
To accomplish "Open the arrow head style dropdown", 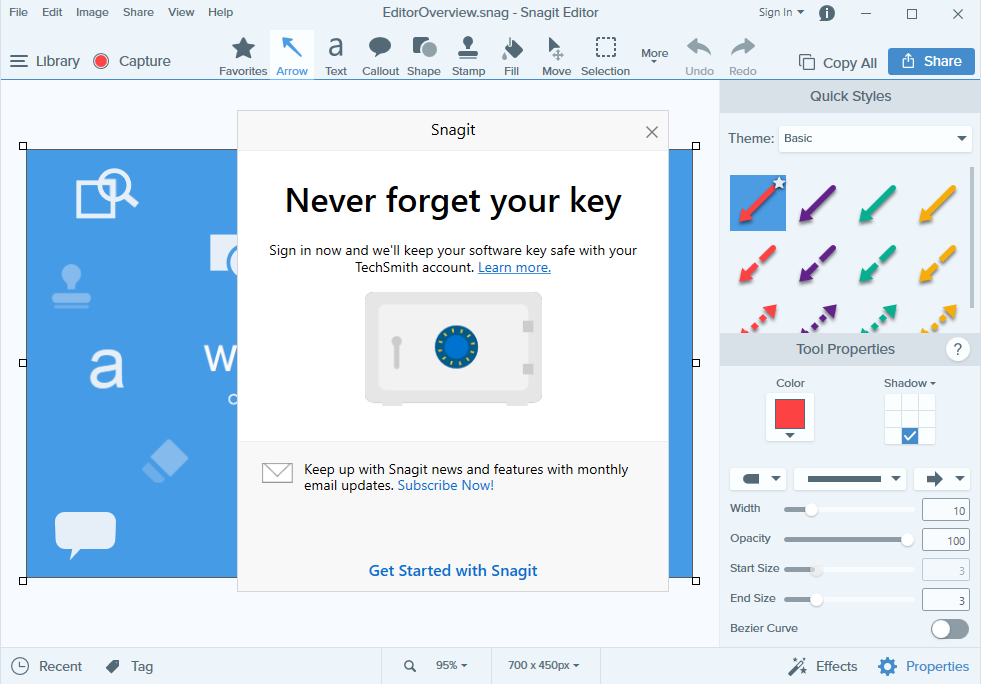I will point(942,479).
